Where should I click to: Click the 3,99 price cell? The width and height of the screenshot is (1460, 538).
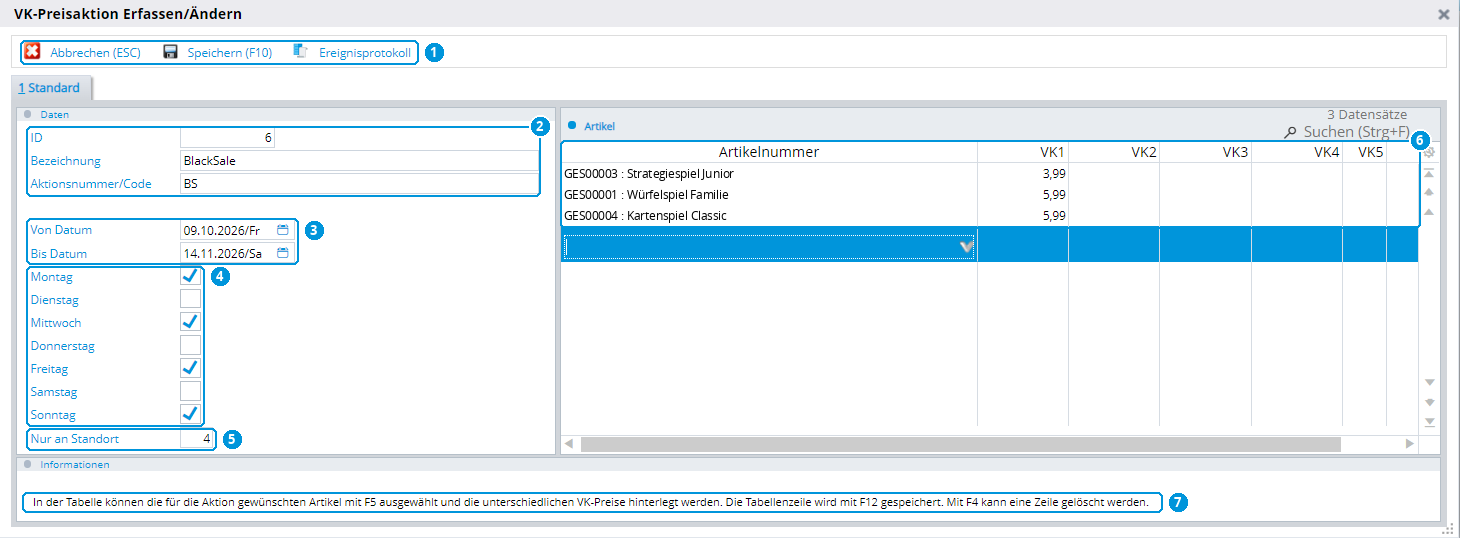(1023, 174)
